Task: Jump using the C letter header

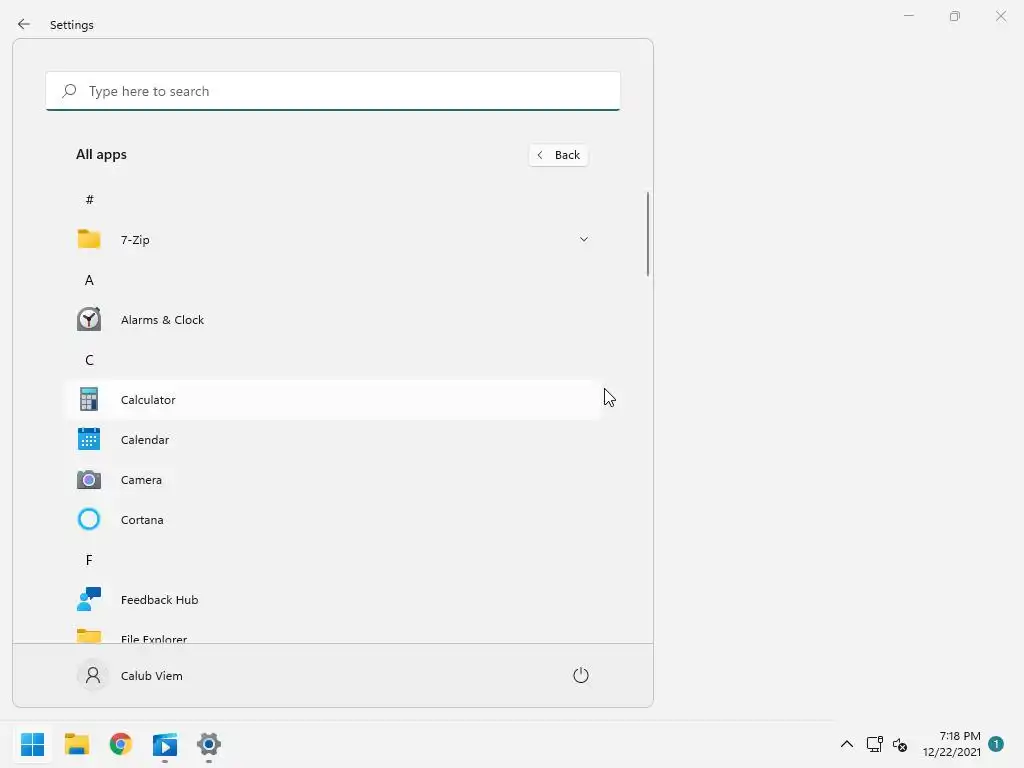Action: click(x=89, y=360)
